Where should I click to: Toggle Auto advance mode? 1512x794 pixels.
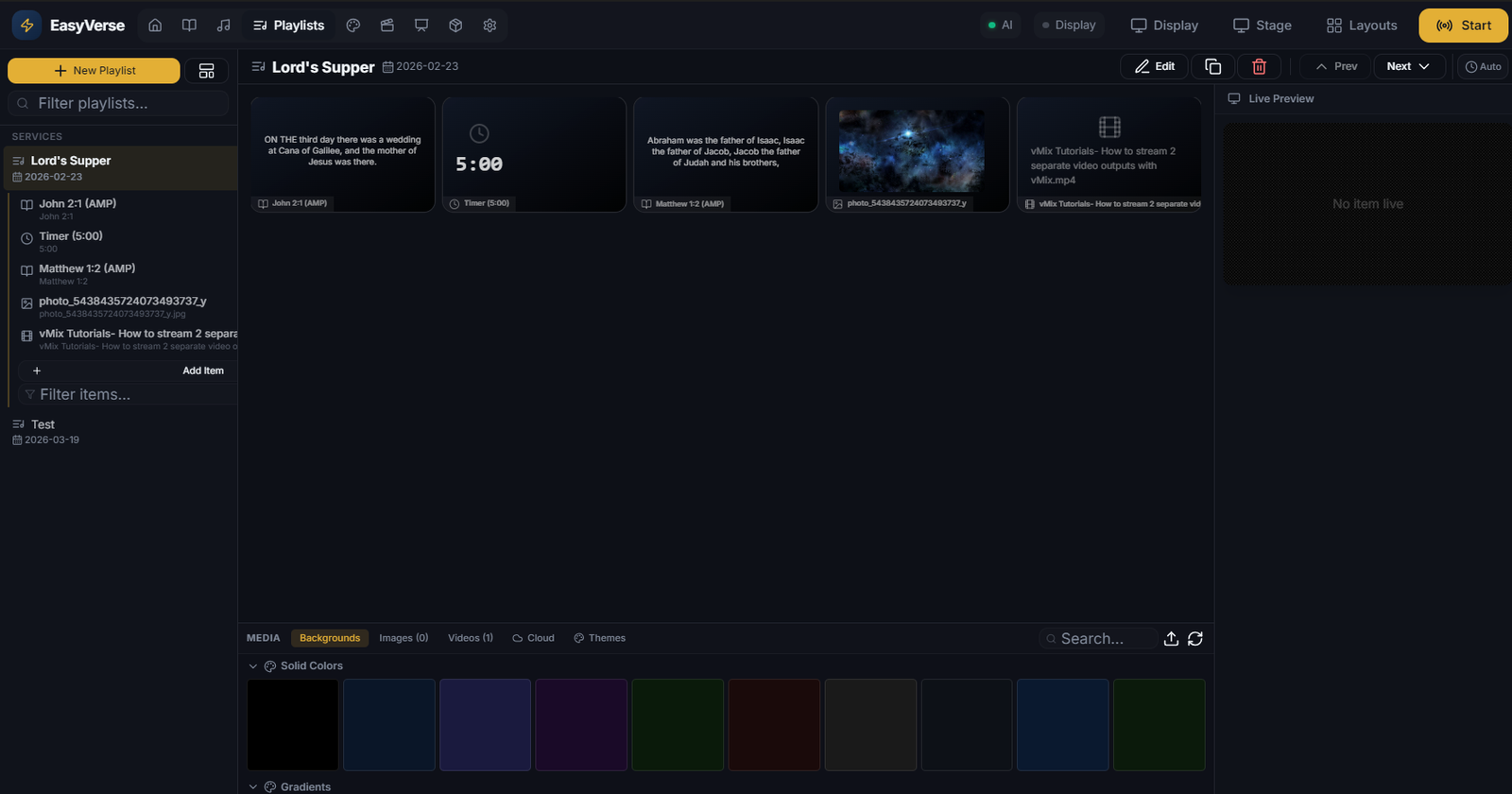(1483, 66)
